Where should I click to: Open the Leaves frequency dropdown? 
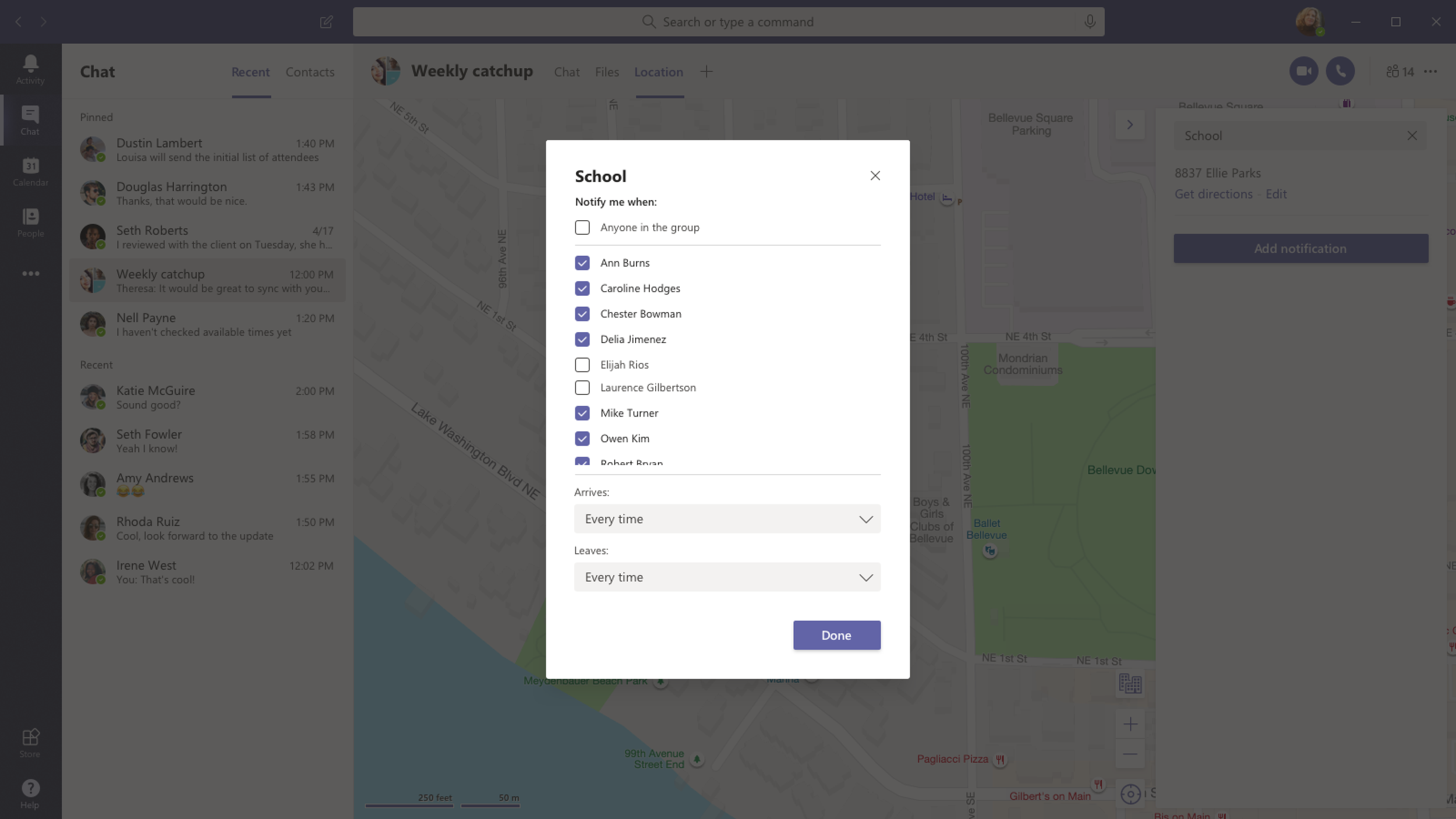727,577
